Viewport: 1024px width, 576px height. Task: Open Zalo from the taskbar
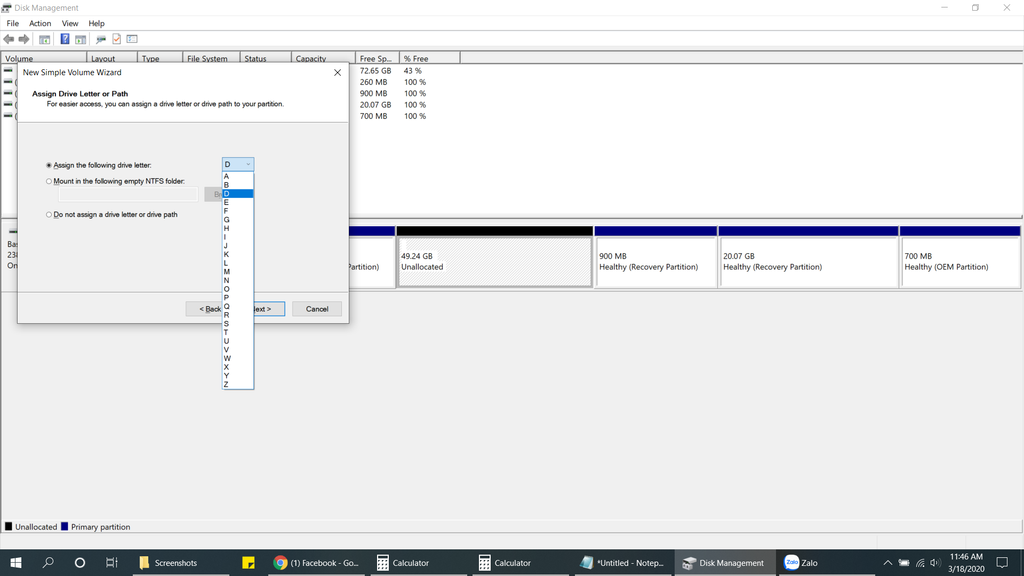825,562
